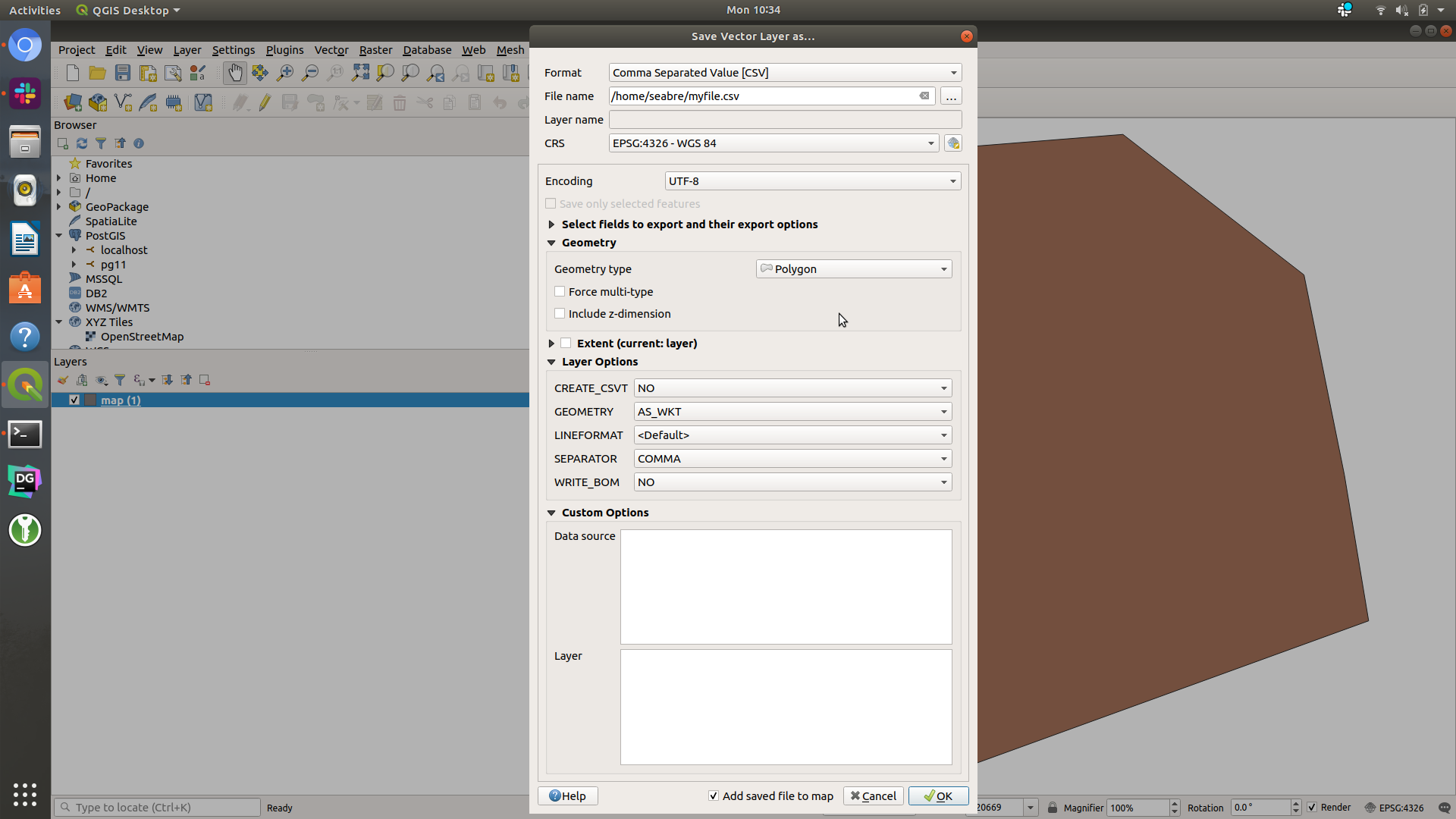
Task: Open the GEOMETRY AS_WKT dropdown
Action: click(x=792, y=412)
